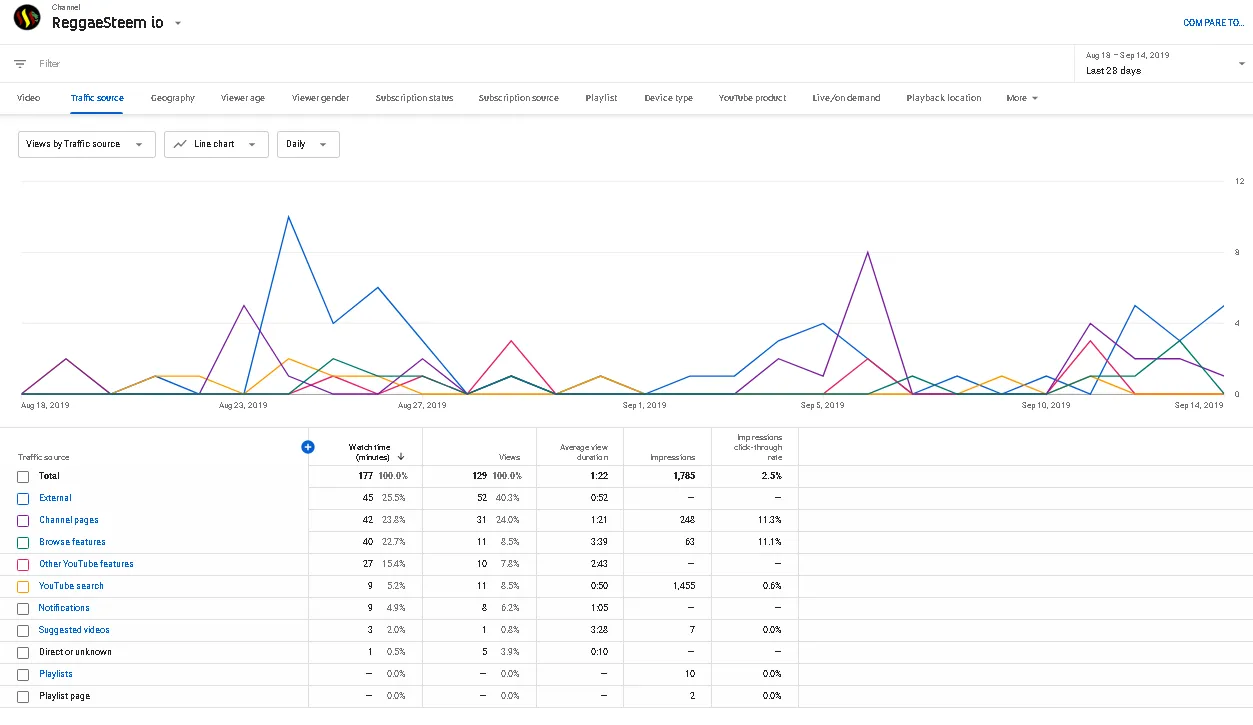
Task: Enable the YouTube search checkbox
Action: 23,587
